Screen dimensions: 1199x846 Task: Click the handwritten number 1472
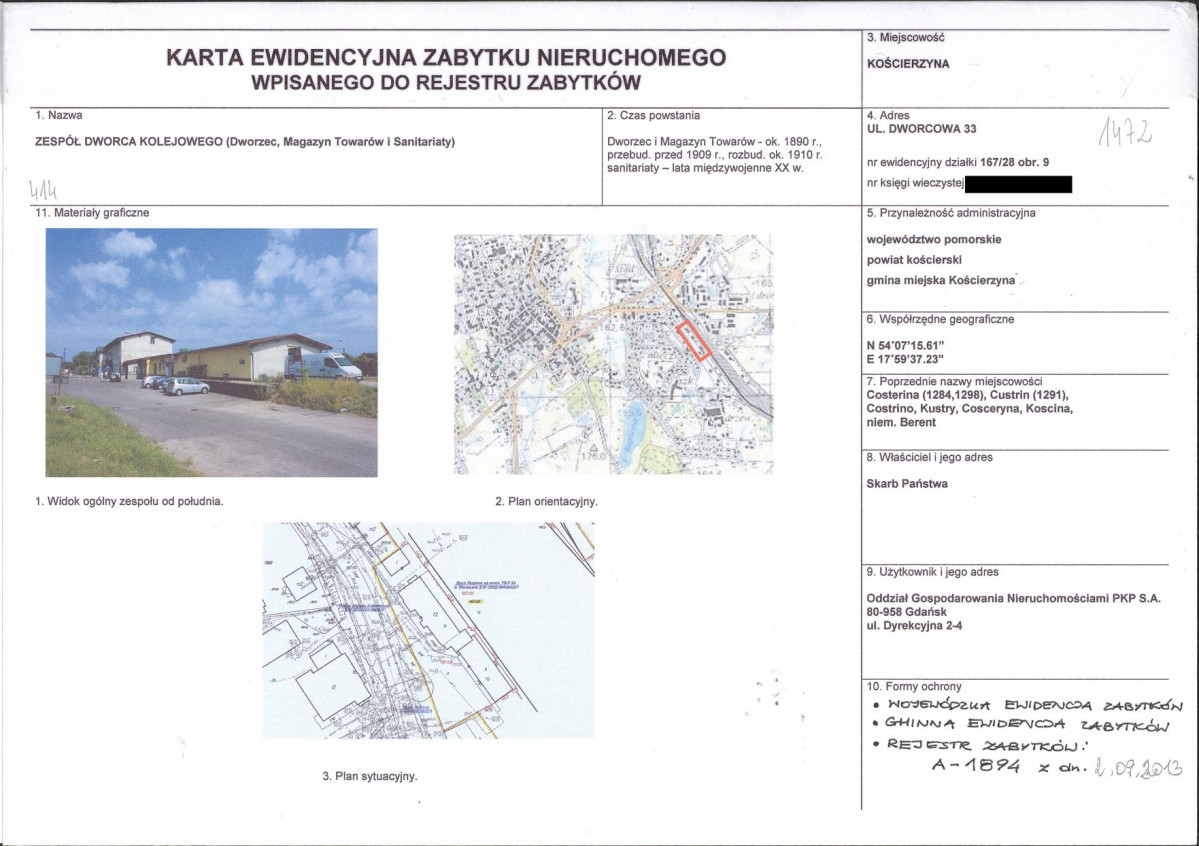click(x=1124, y=131)
